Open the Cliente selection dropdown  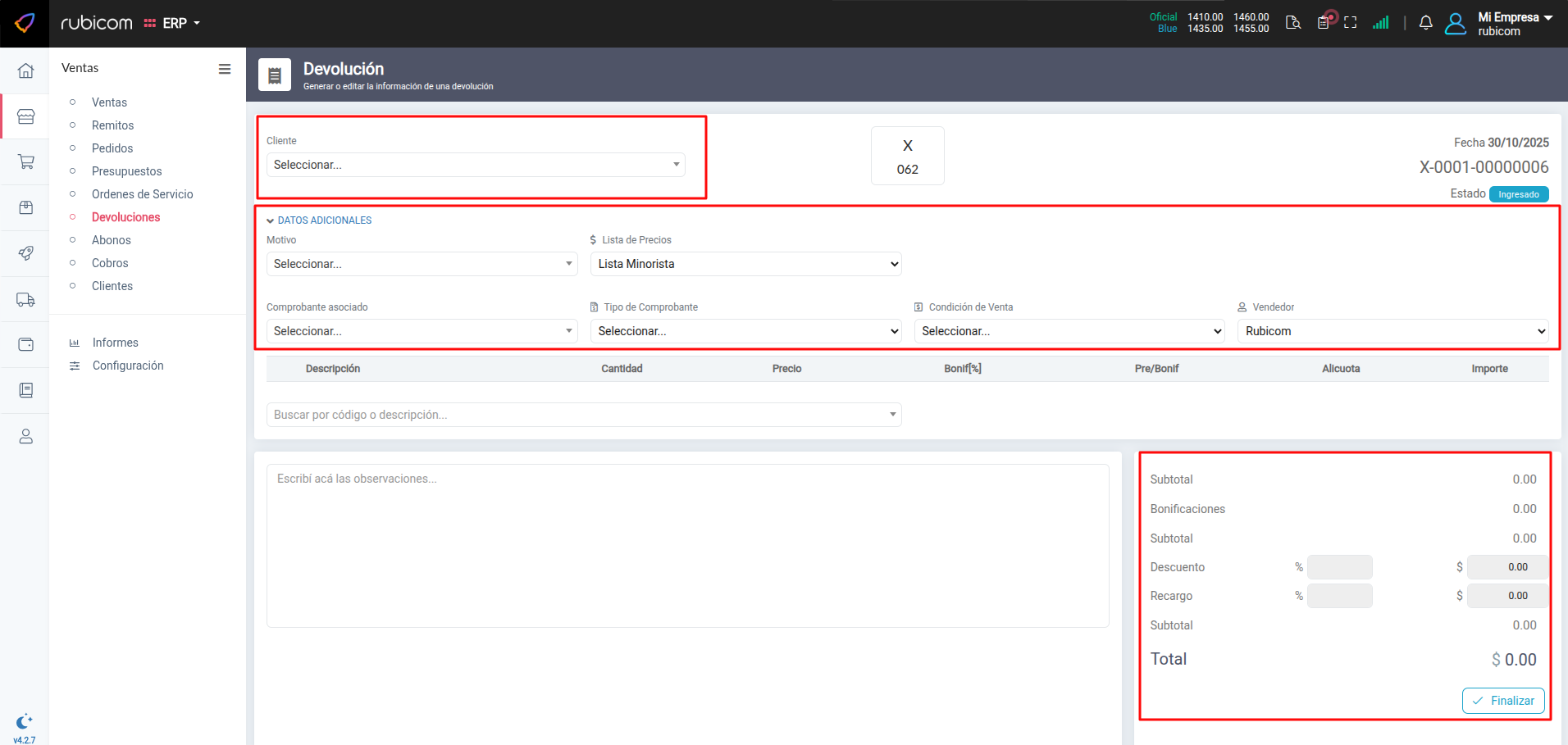(476, 165)
